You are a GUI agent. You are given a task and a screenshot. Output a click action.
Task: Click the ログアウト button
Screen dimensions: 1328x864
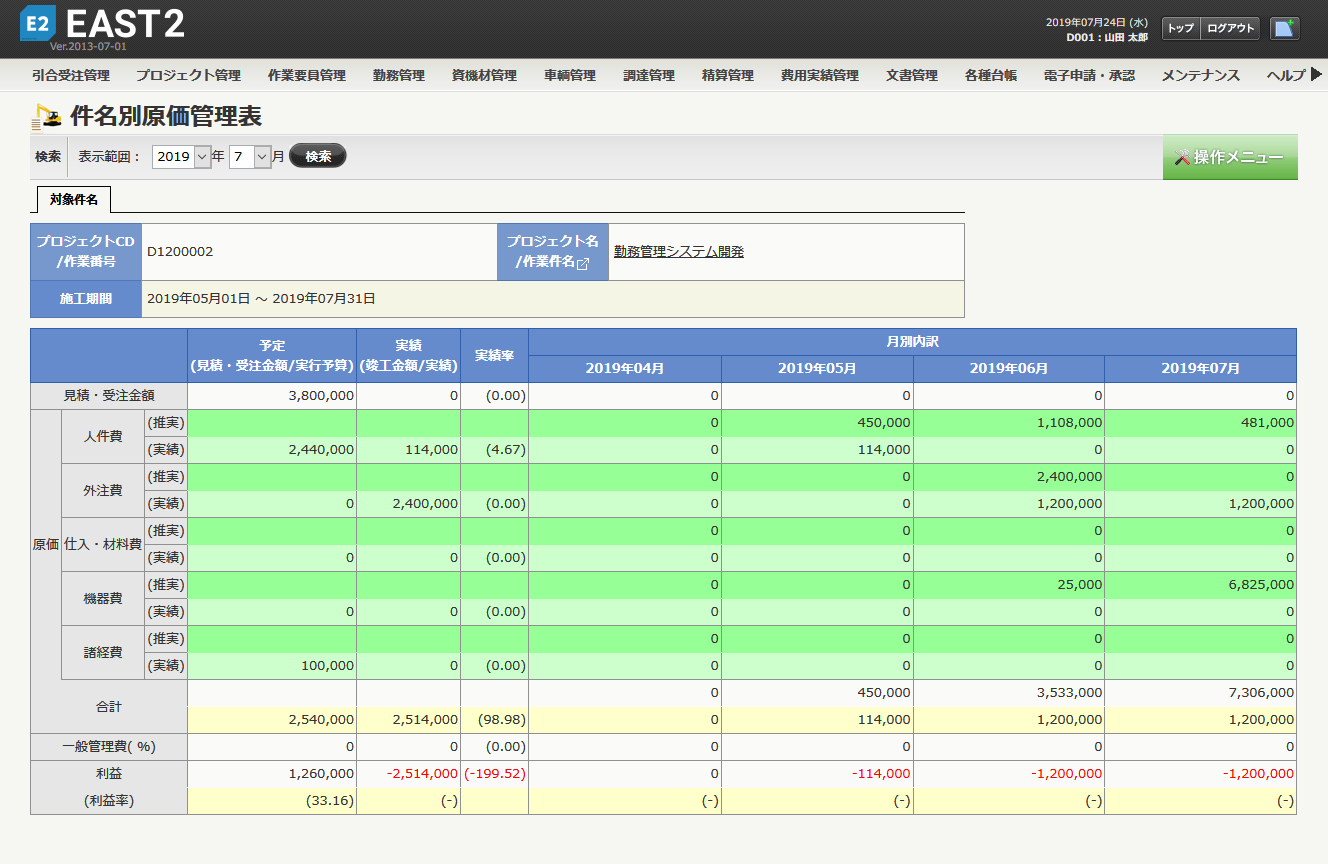[1230, 28]
